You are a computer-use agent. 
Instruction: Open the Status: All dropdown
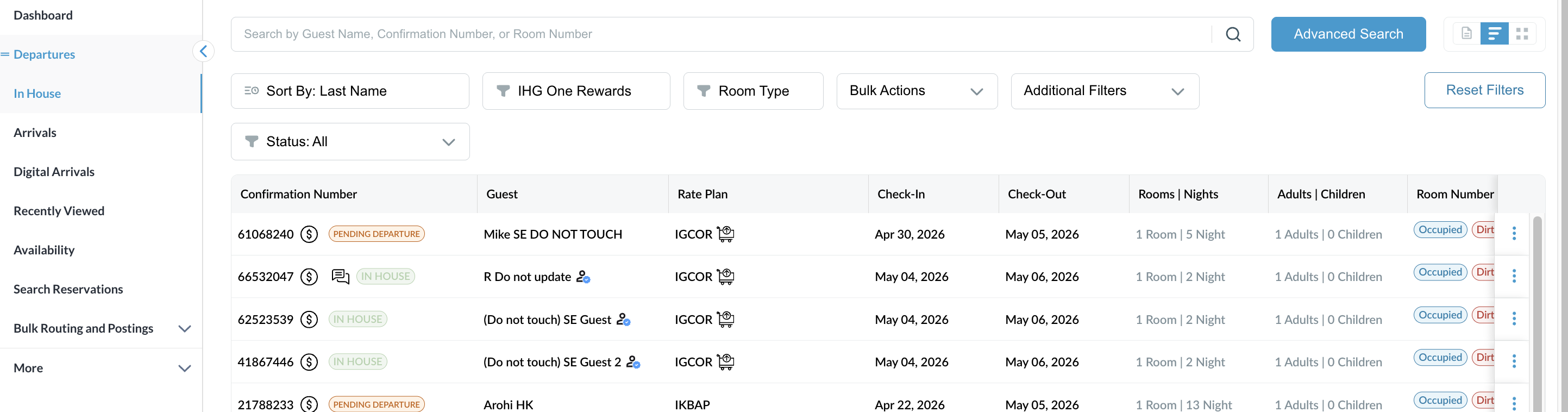click(350, 142)
